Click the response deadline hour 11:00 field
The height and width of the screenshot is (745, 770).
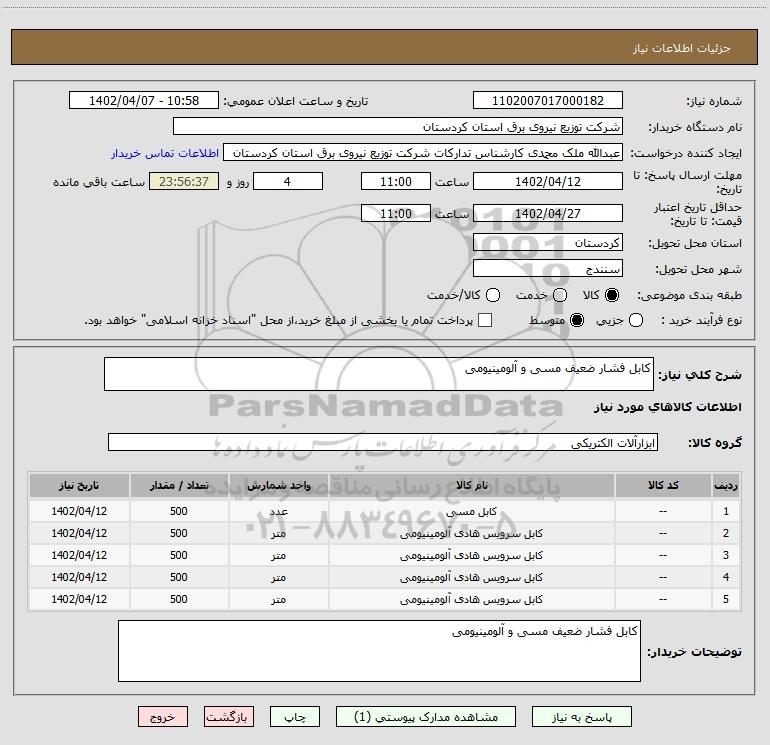(396, 181)
